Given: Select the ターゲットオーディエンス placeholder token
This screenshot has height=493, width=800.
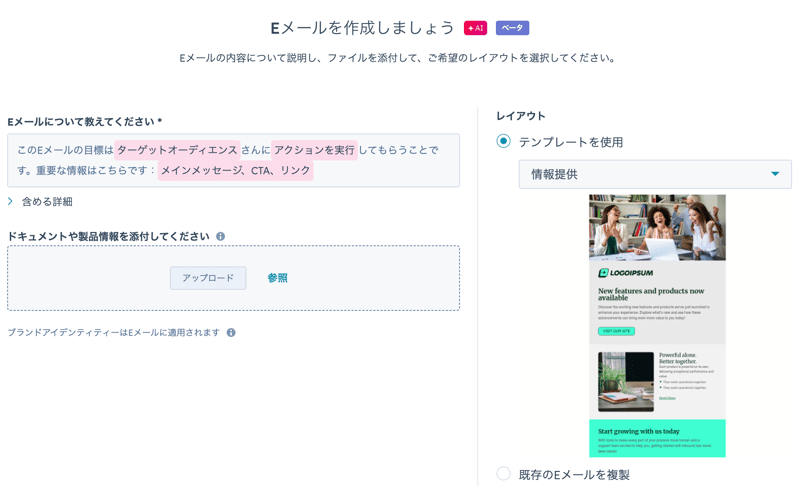Looking at the screenshot, I should 177,150.
